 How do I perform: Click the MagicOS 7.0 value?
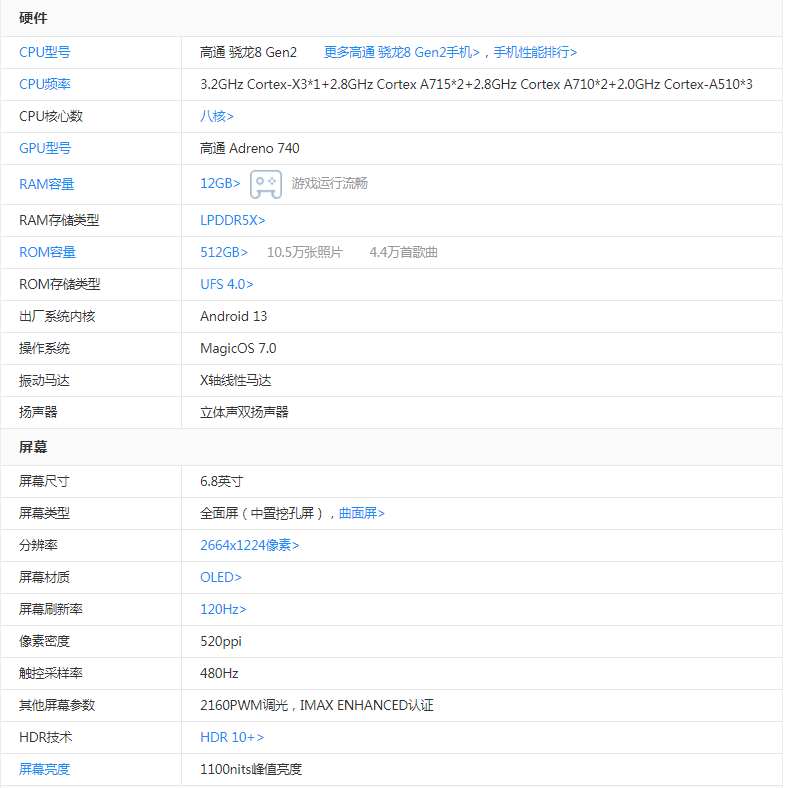tap(238, 348)
